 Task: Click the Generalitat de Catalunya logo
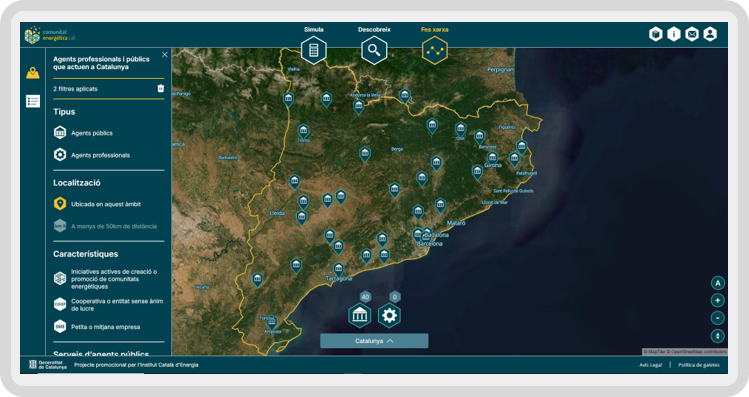48,365
